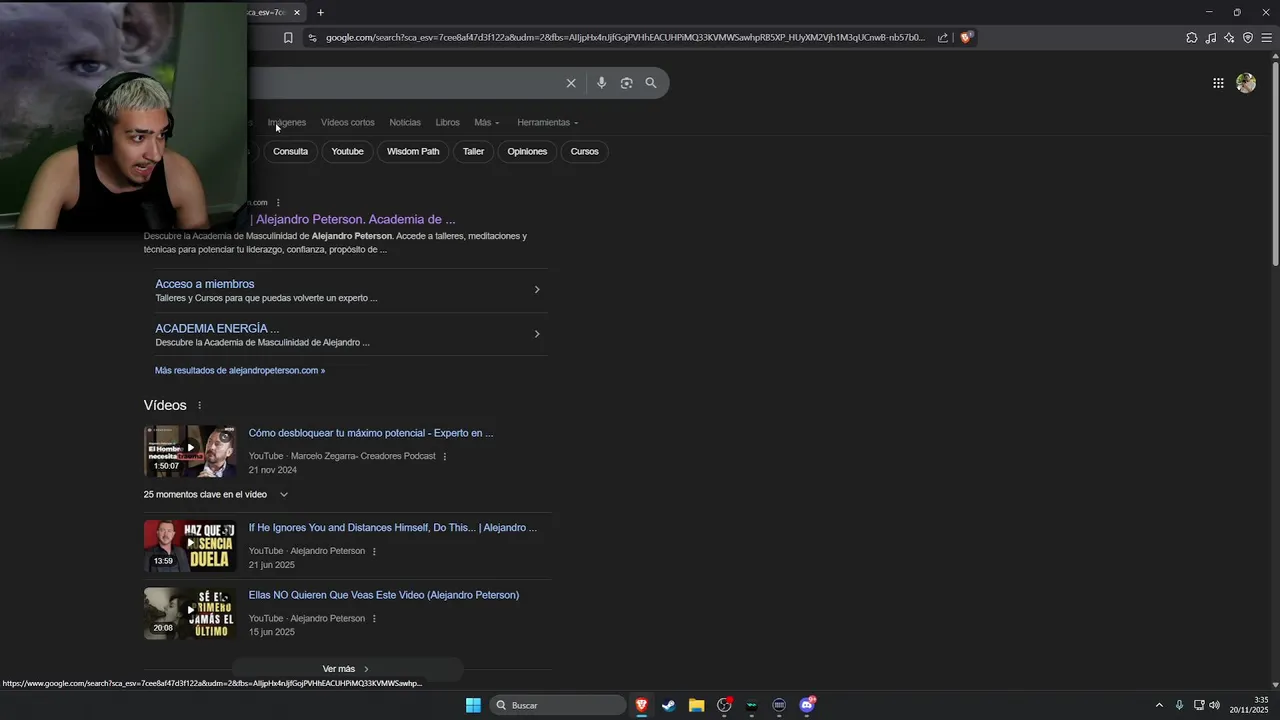This screenshot has height=720, width=1280.
Task: Open the browser extensions puzzle icon
Action: click(1192, 38)
